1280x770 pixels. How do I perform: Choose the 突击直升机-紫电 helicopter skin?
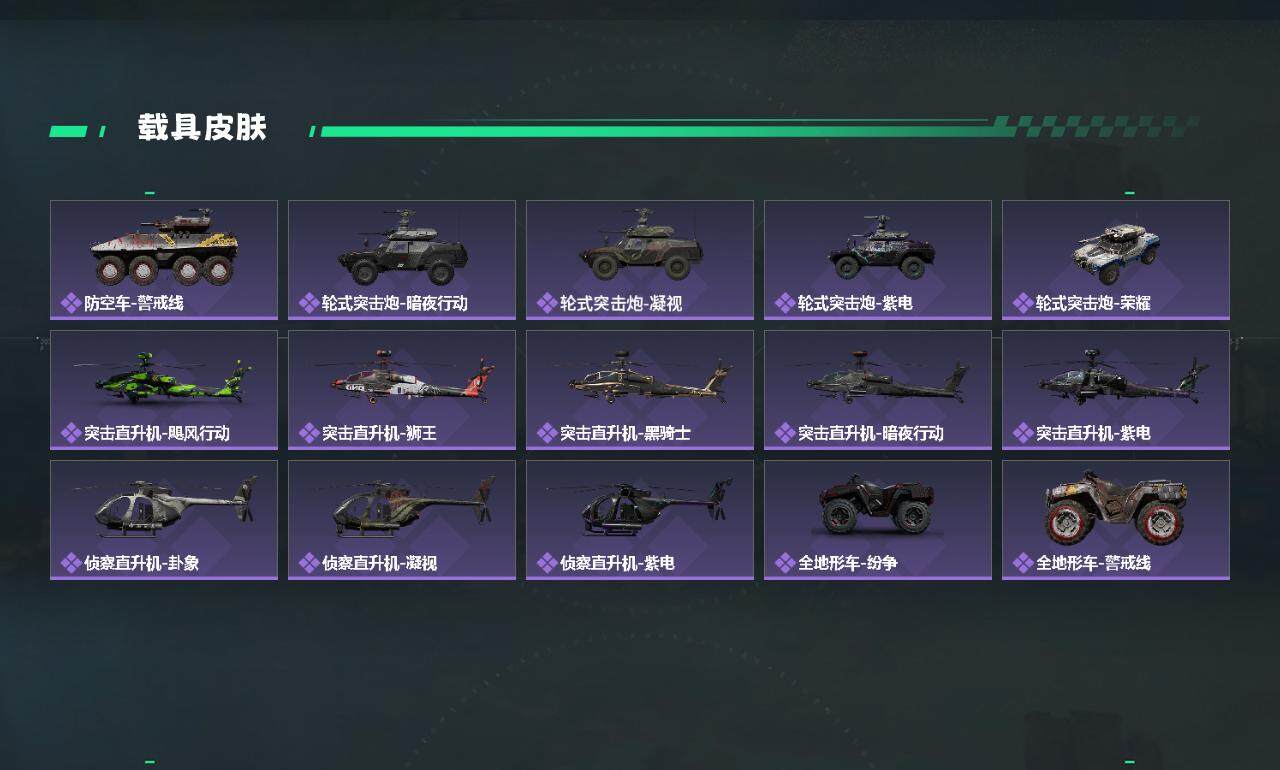click(x=1116, y=390)
